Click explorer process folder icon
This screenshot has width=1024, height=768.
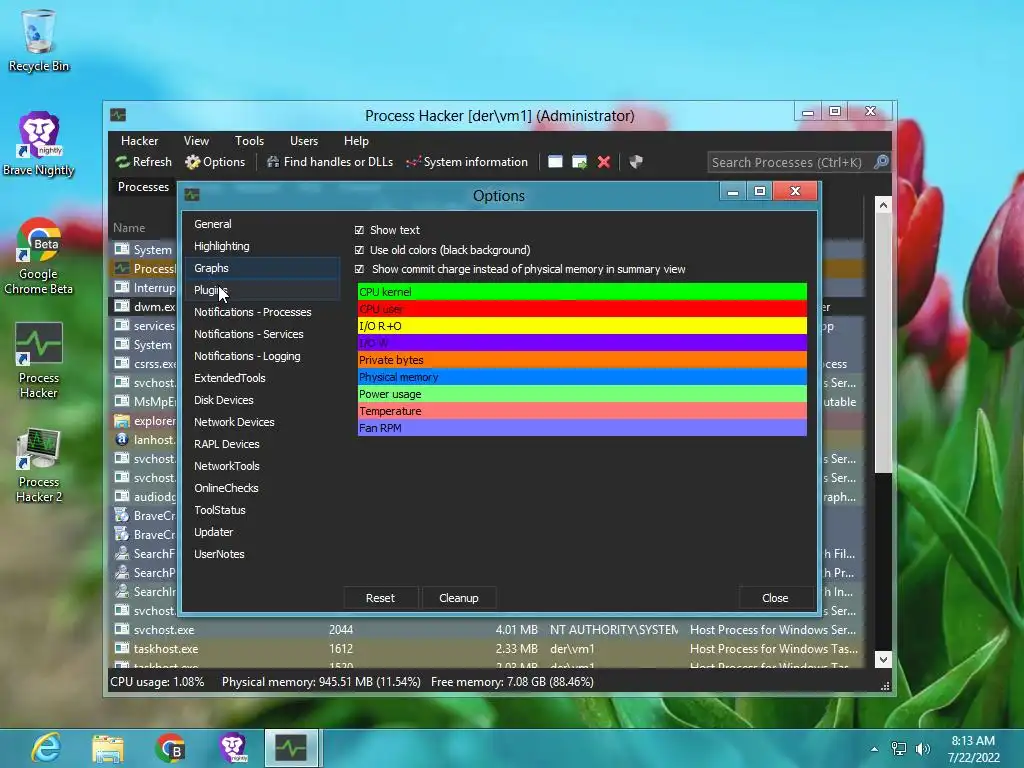point(121,421)
